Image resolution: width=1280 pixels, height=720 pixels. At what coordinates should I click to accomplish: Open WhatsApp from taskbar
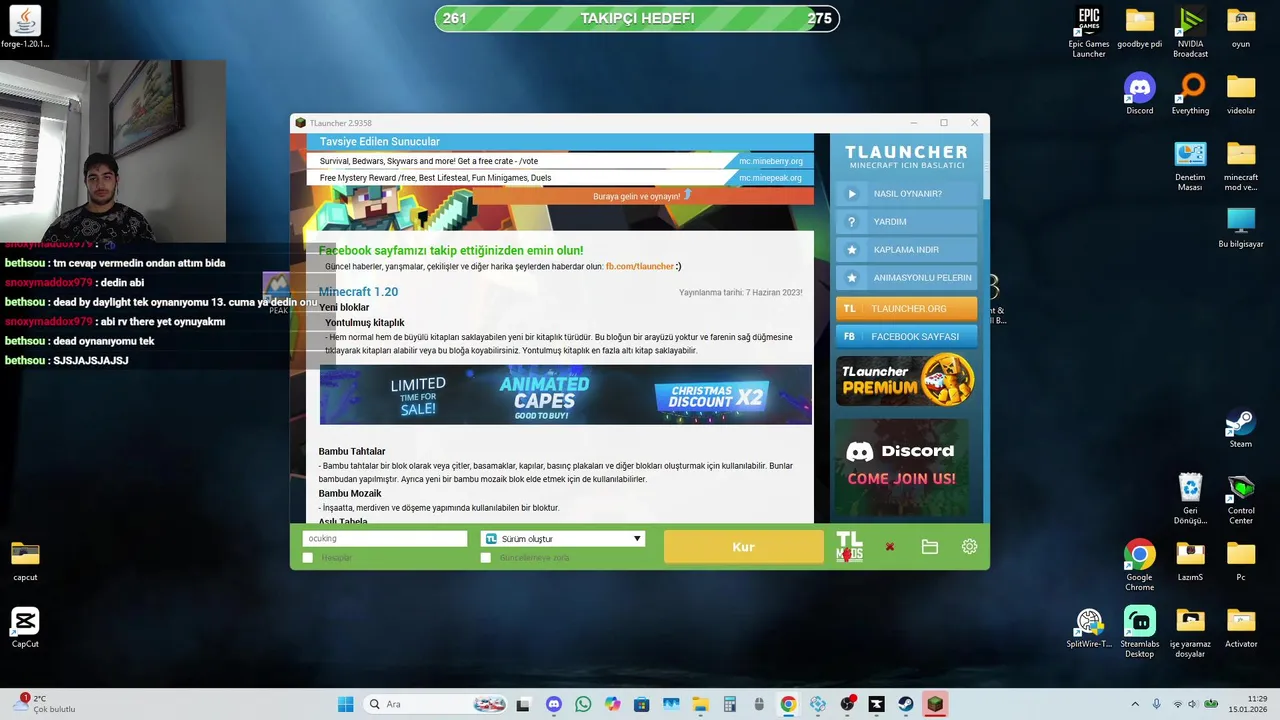point(583,704)
